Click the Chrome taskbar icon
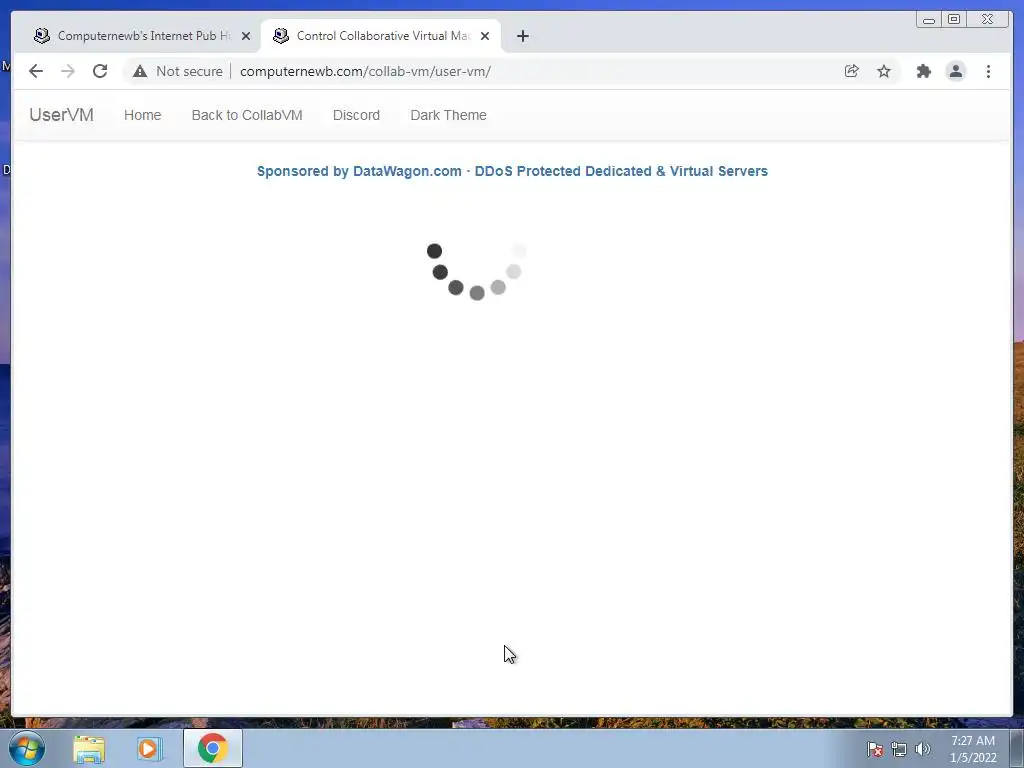The width and height of the screenshot is (1024, 768). coord(213,748)
